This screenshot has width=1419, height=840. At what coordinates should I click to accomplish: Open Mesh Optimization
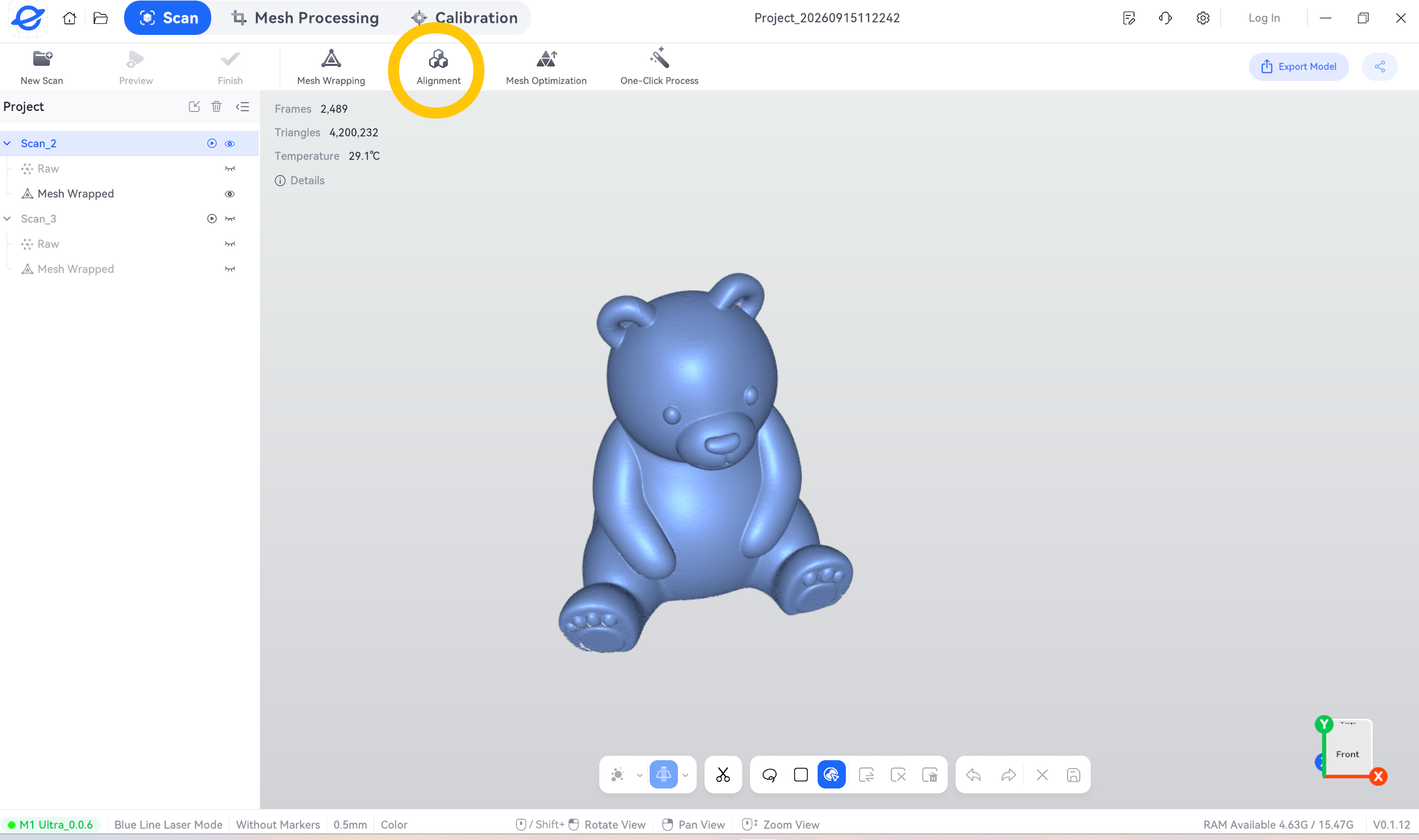coord(546,68)
